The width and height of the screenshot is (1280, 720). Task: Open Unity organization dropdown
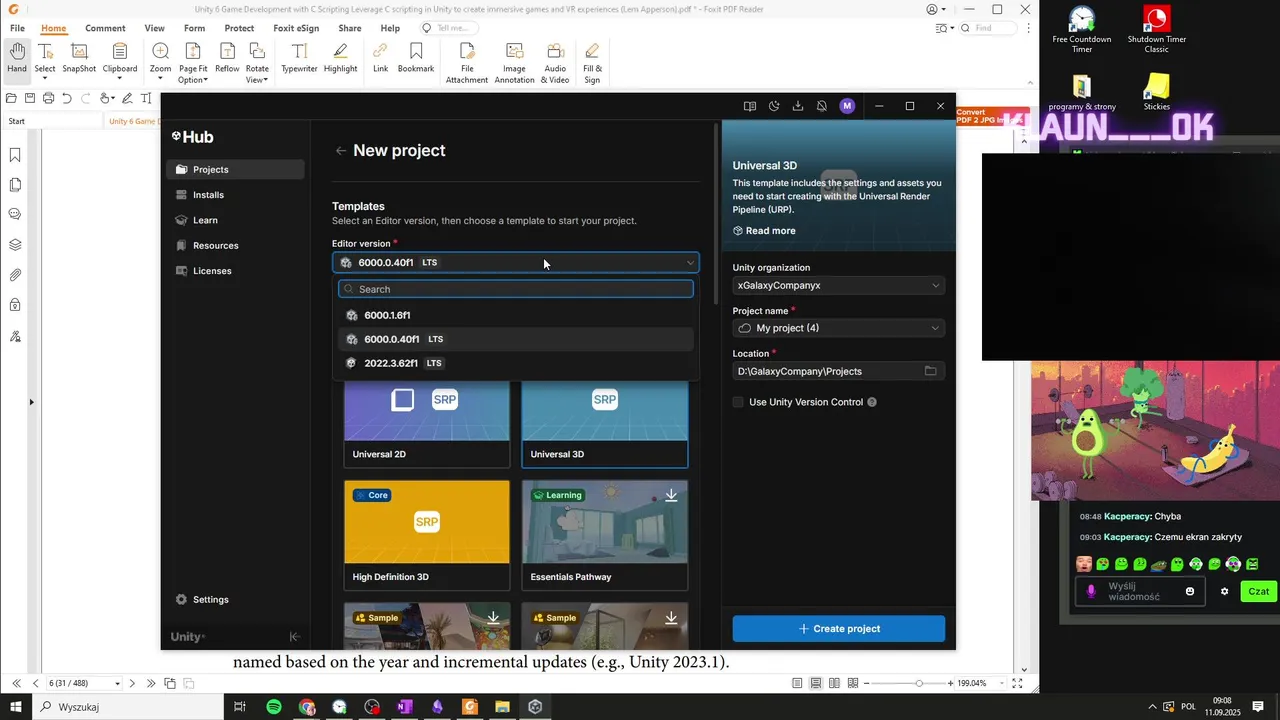838,285
